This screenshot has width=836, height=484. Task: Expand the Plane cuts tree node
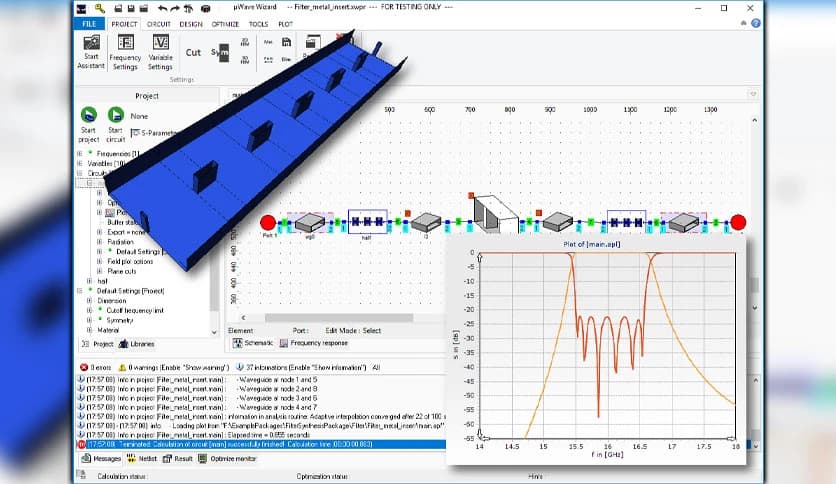click(x=99, y=271)
